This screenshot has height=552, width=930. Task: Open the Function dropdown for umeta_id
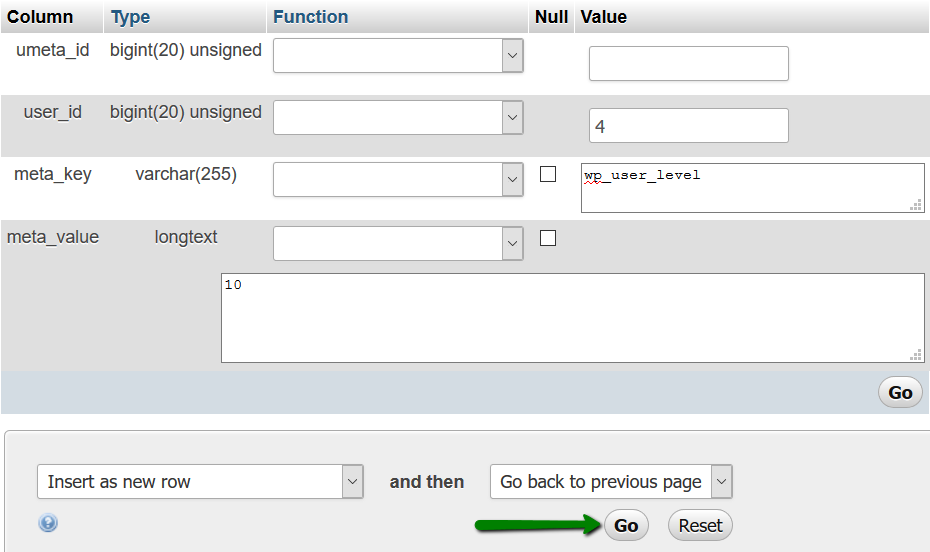coord(398,56)
